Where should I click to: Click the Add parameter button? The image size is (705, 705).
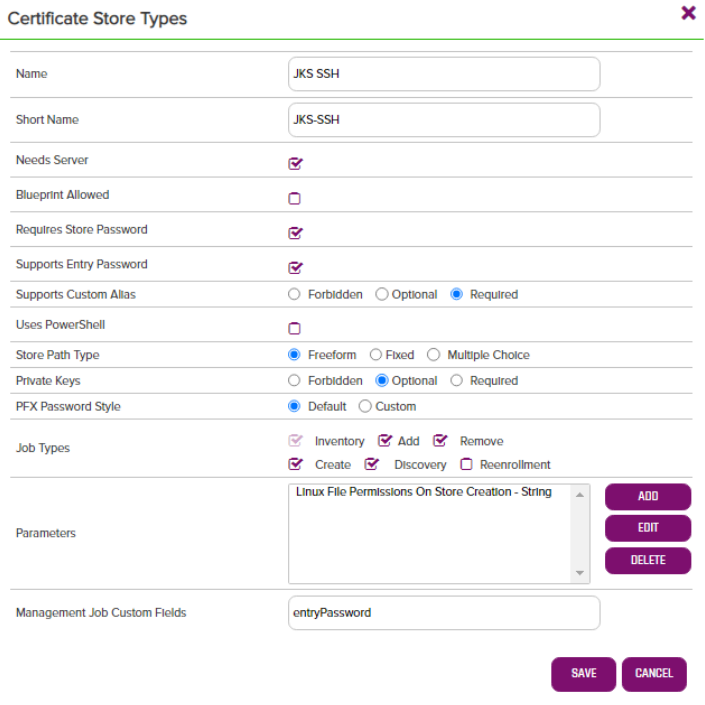pyautogui.click(x=647, y=496)
